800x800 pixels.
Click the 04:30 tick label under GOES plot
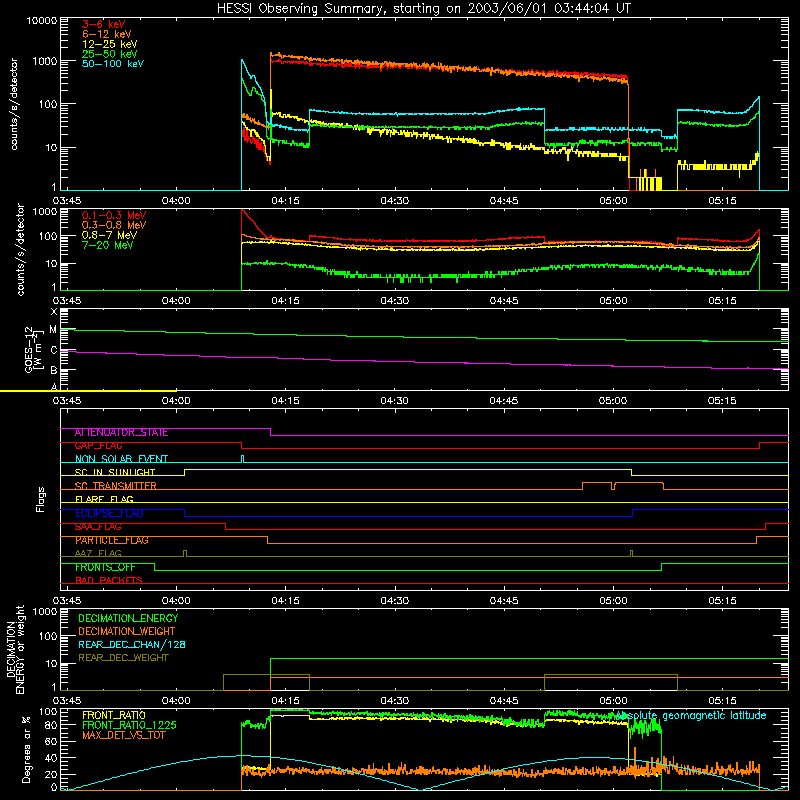[394, 401]
